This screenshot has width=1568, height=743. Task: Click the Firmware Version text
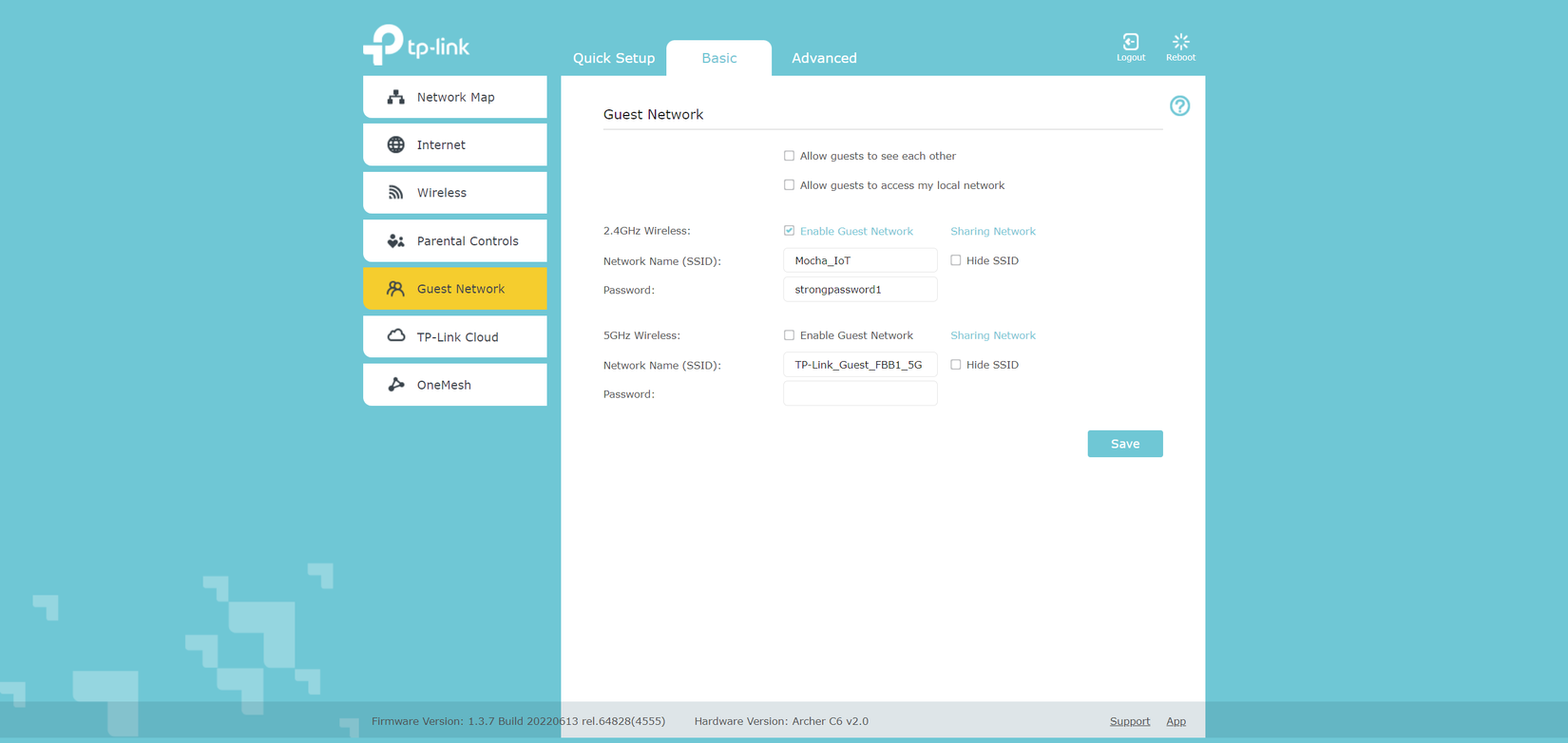pos(518,721)
